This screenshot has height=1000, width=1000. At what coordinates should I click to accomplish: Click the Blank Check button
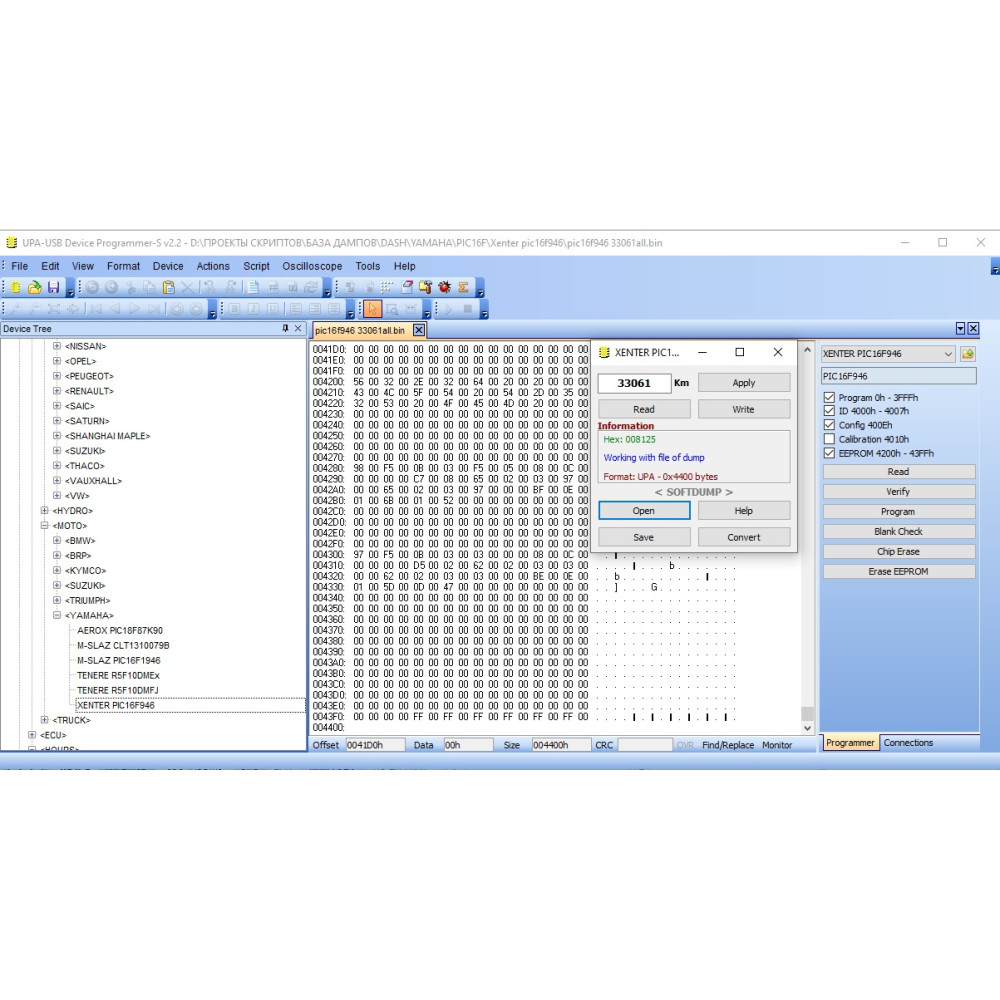(899, 531)
